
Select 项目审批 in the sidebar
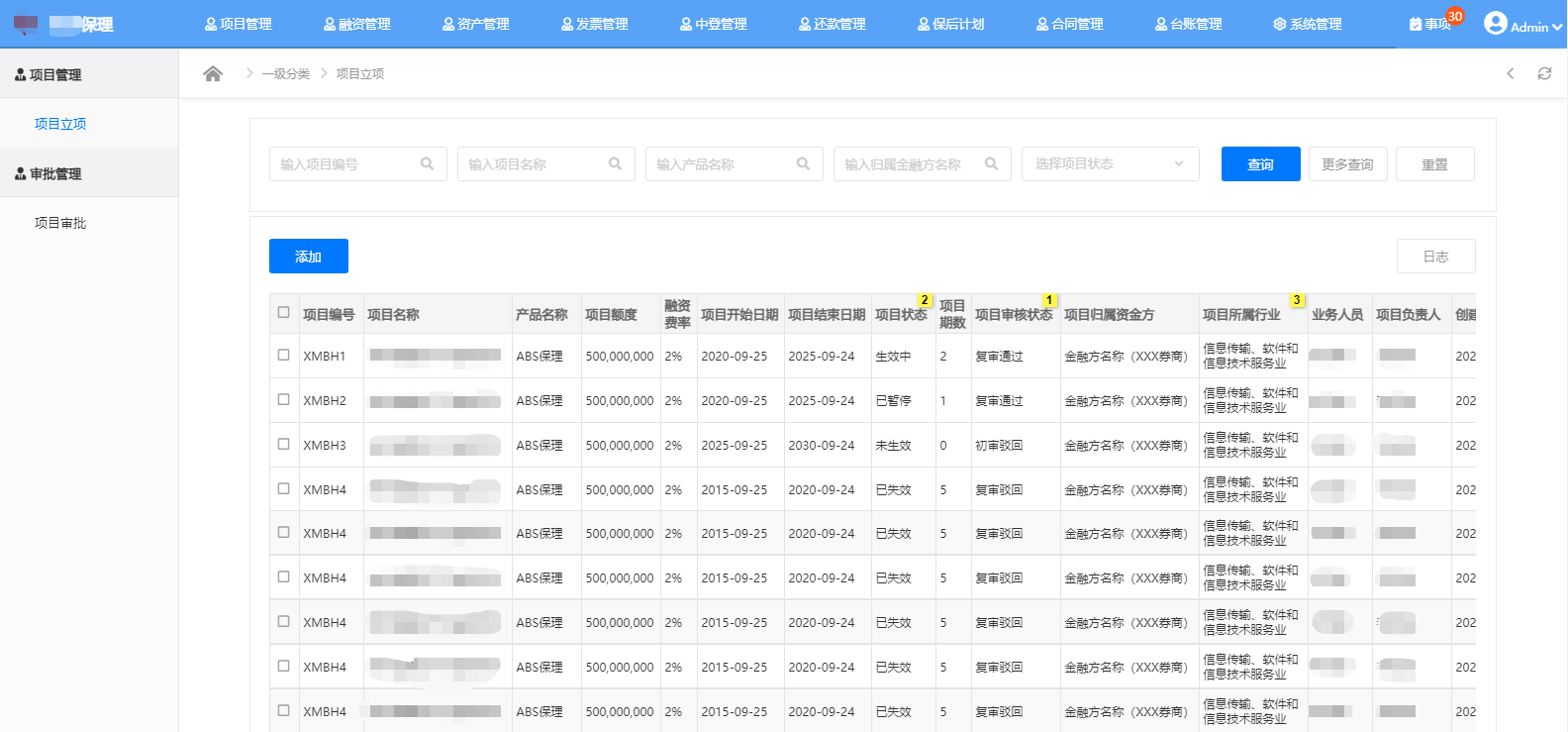(60, 223)
